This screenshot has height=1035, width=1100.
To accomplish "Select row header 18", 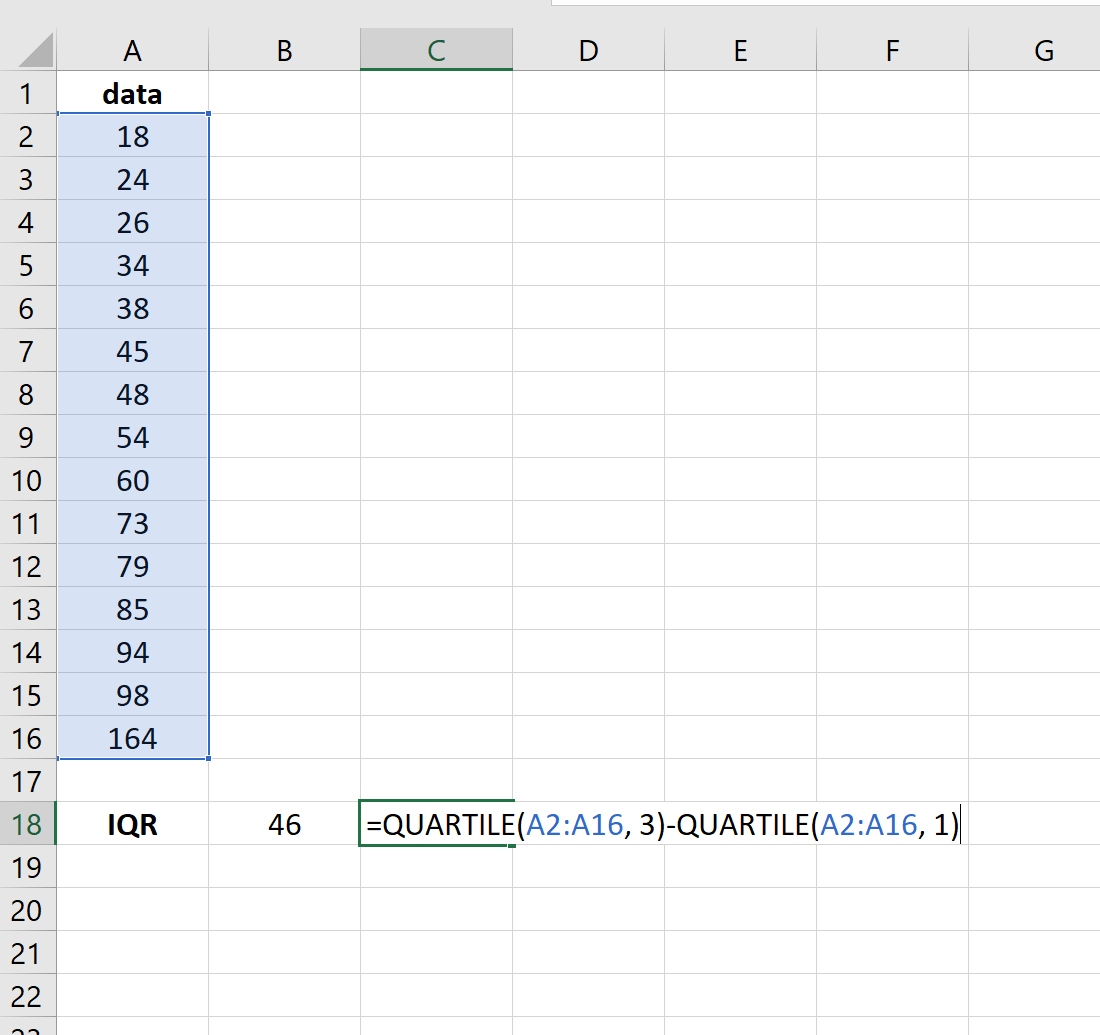I will [27, 824].
